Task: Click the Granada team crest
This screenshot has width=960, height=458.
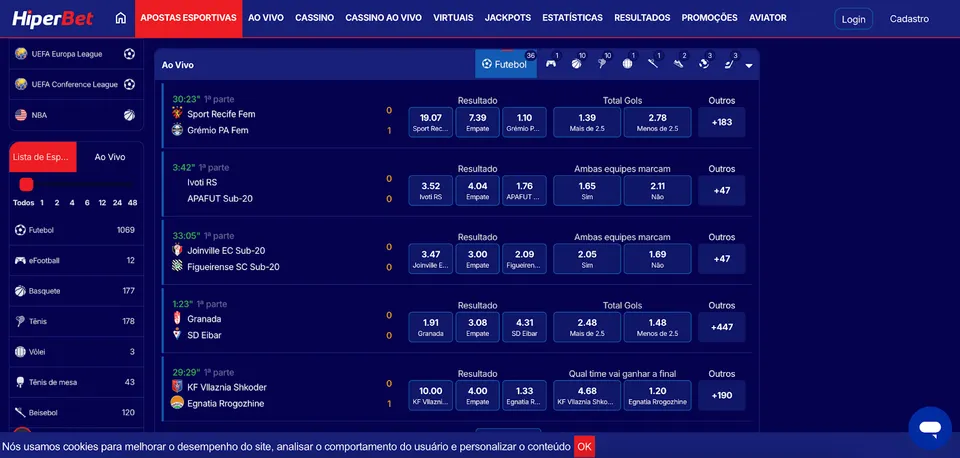Action: pyautogui.click(x=178, y=318)
